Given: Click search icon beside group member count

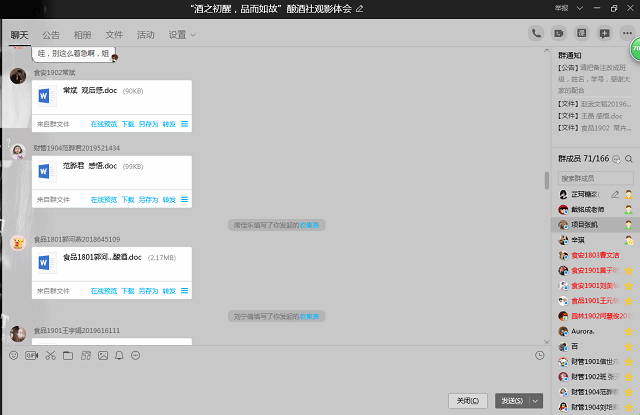Looking at the screenshot, I should click(x=629, y=159).
